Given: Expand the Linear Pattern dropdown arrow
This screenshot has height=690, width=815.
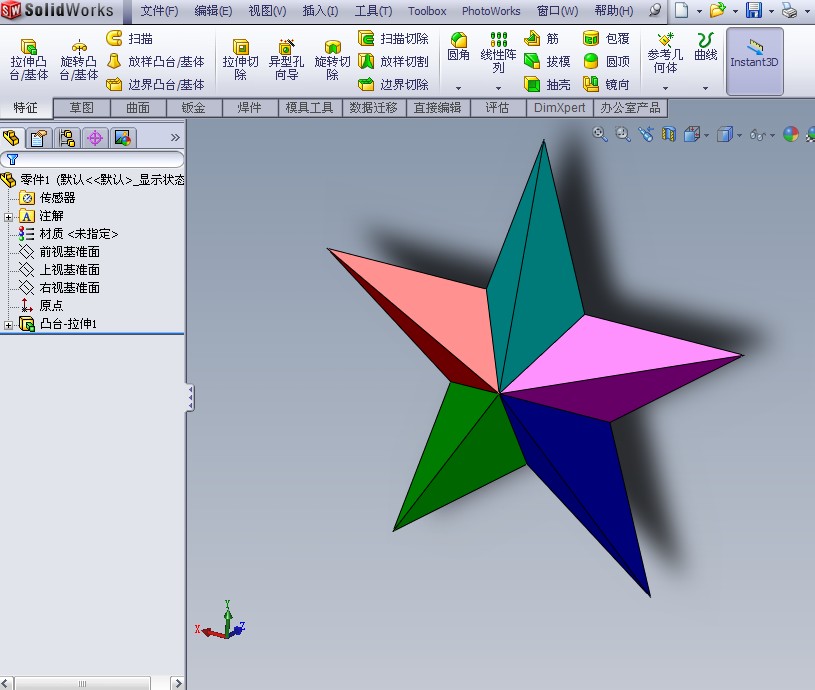Looking at the screenshot, I should [x=498, y=88].
